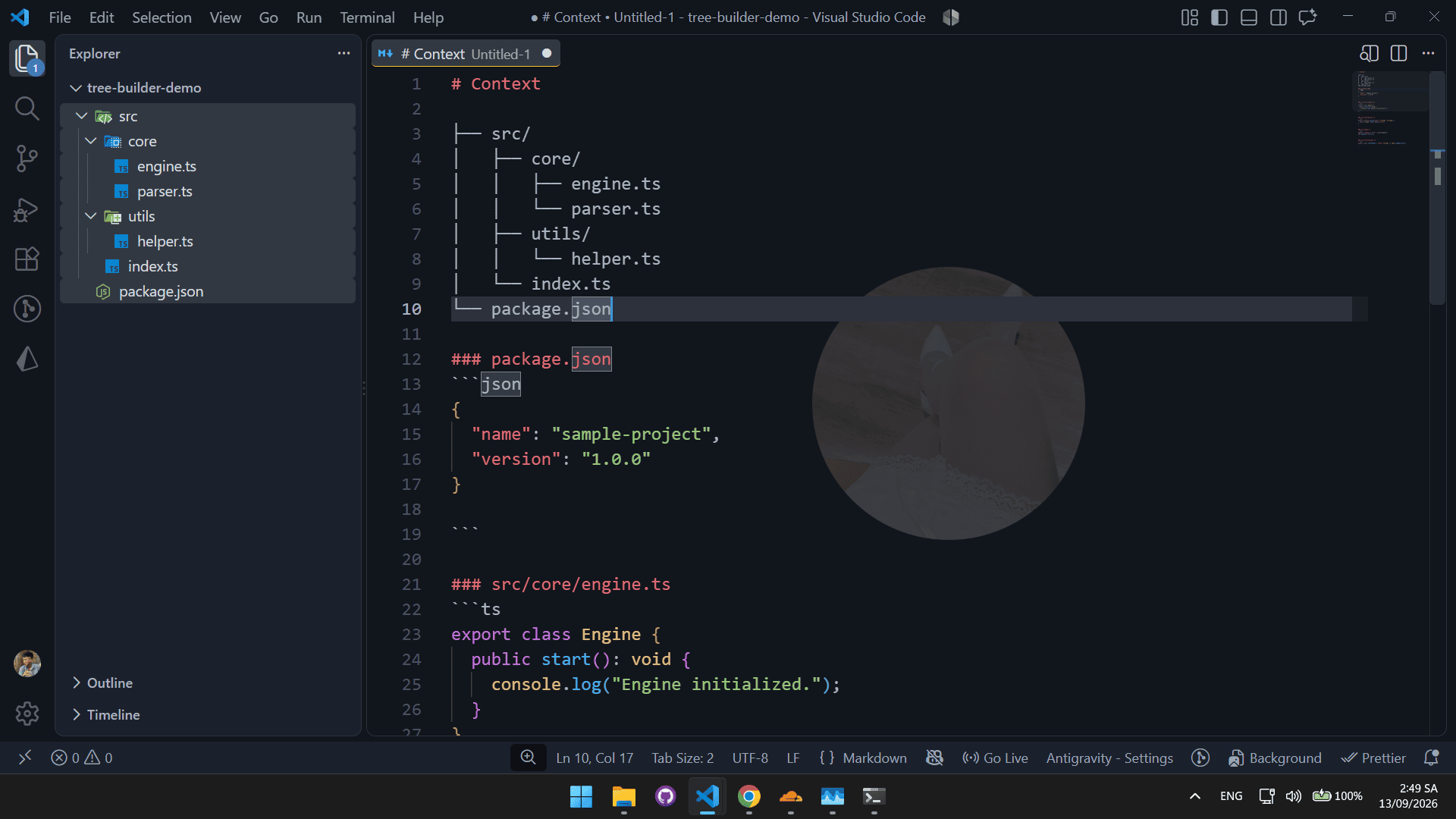Close the unsaved tab via the dot
The image size is (1456, 819).
[547, 53]
